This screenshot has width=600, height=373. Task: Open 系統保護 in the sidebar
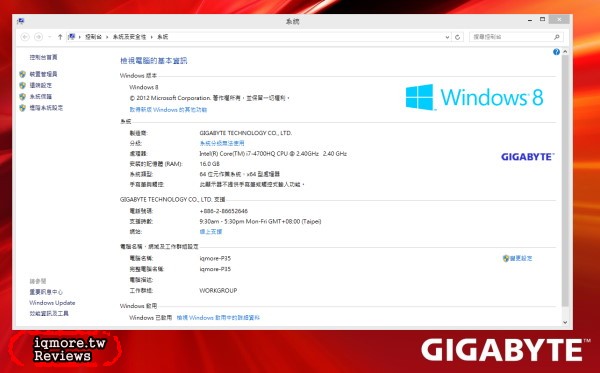click(41, 96)
